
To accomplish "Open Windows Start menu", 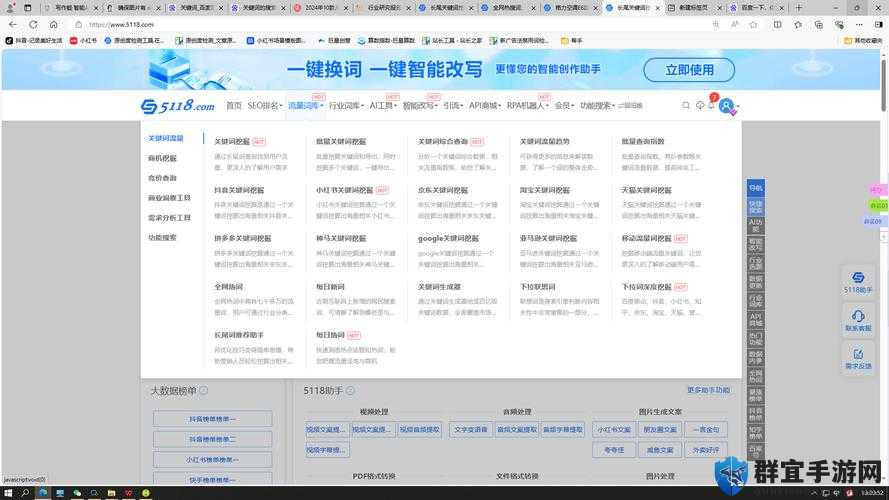I will click(x=8, y=493).
